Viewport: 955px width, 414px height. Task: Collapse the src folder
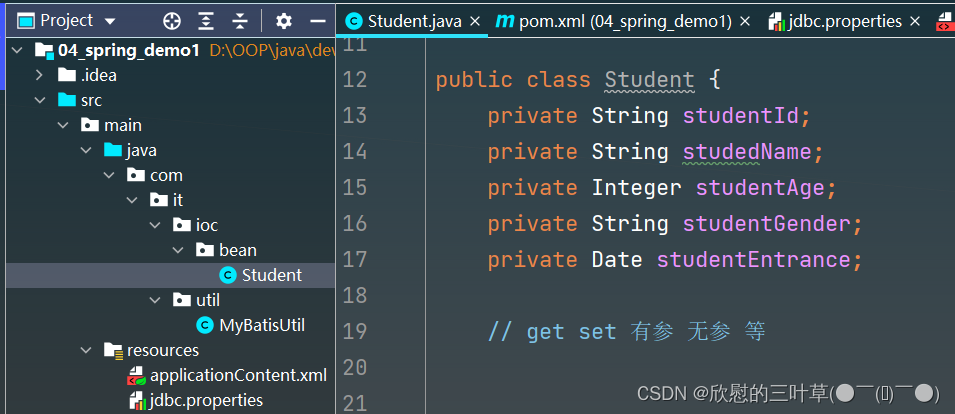tap(39, 100)
